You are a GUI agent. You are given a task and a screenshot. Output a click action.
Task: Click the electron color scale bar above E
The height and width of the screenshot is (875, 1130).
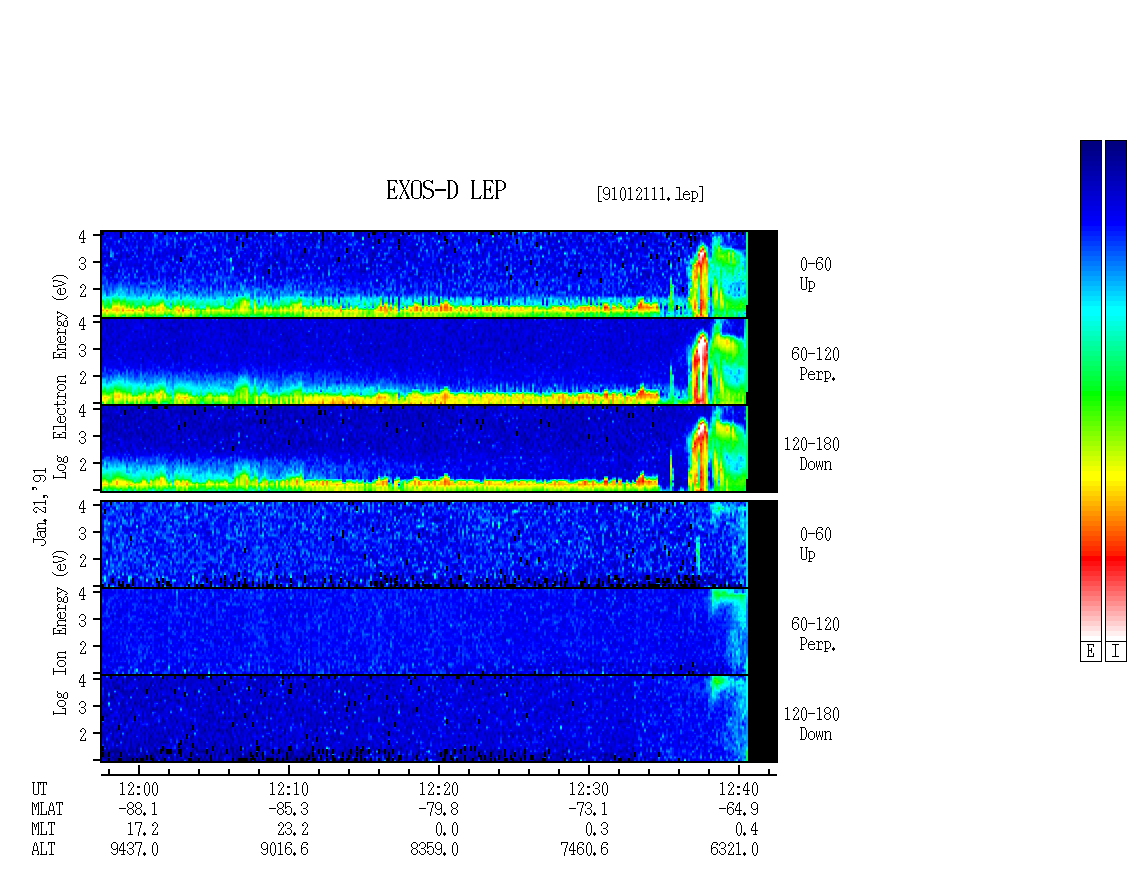[1090, 389]
